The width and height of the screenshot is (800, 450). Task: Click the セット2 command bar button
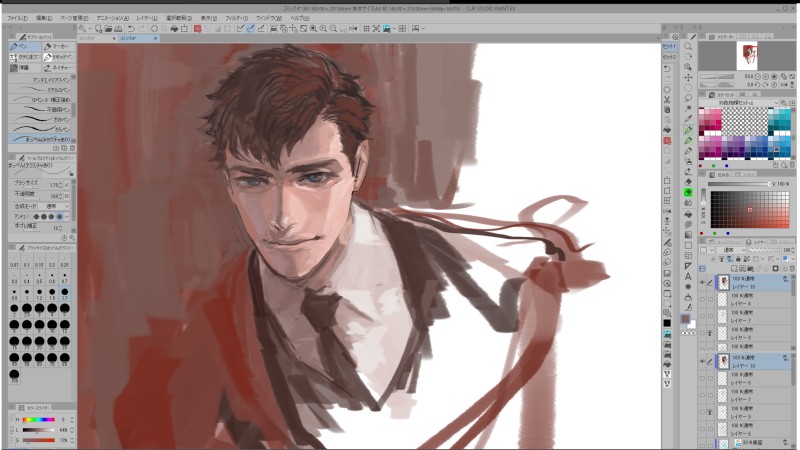point(669,57)
